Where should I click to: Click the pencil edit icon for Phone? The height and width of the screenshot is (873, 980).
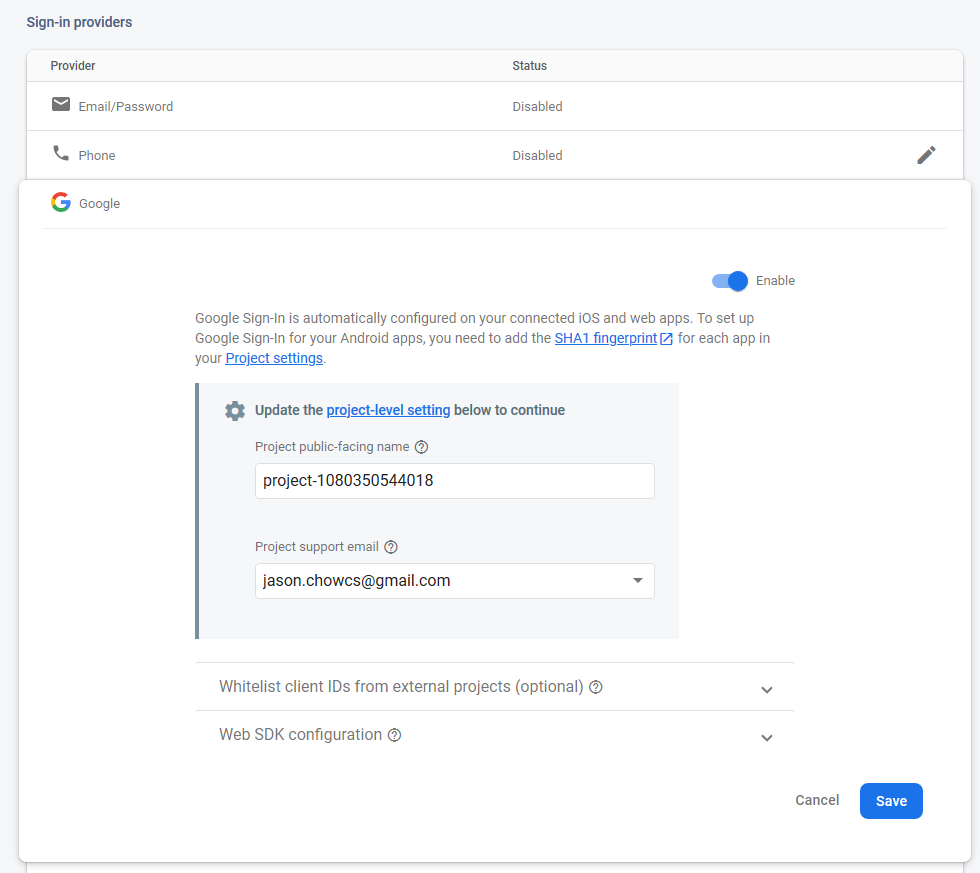pos(926,155)
